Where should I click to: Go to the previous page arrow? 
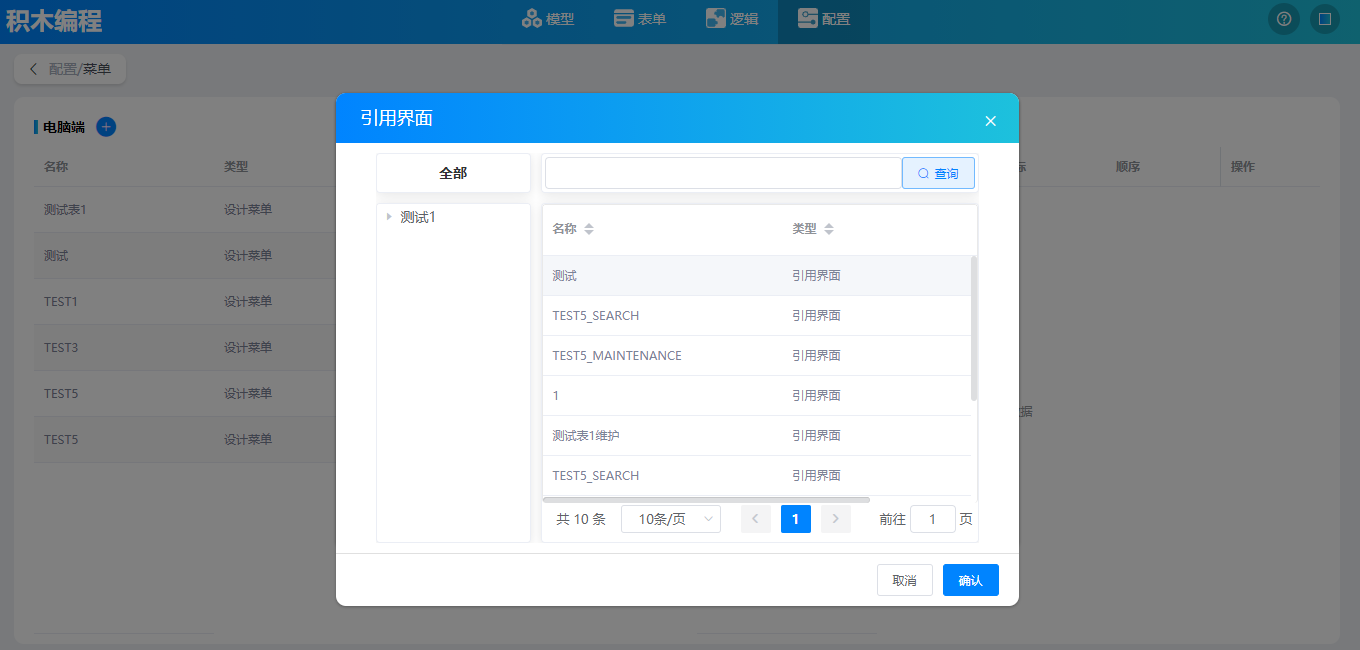click(x=755, y=519)
